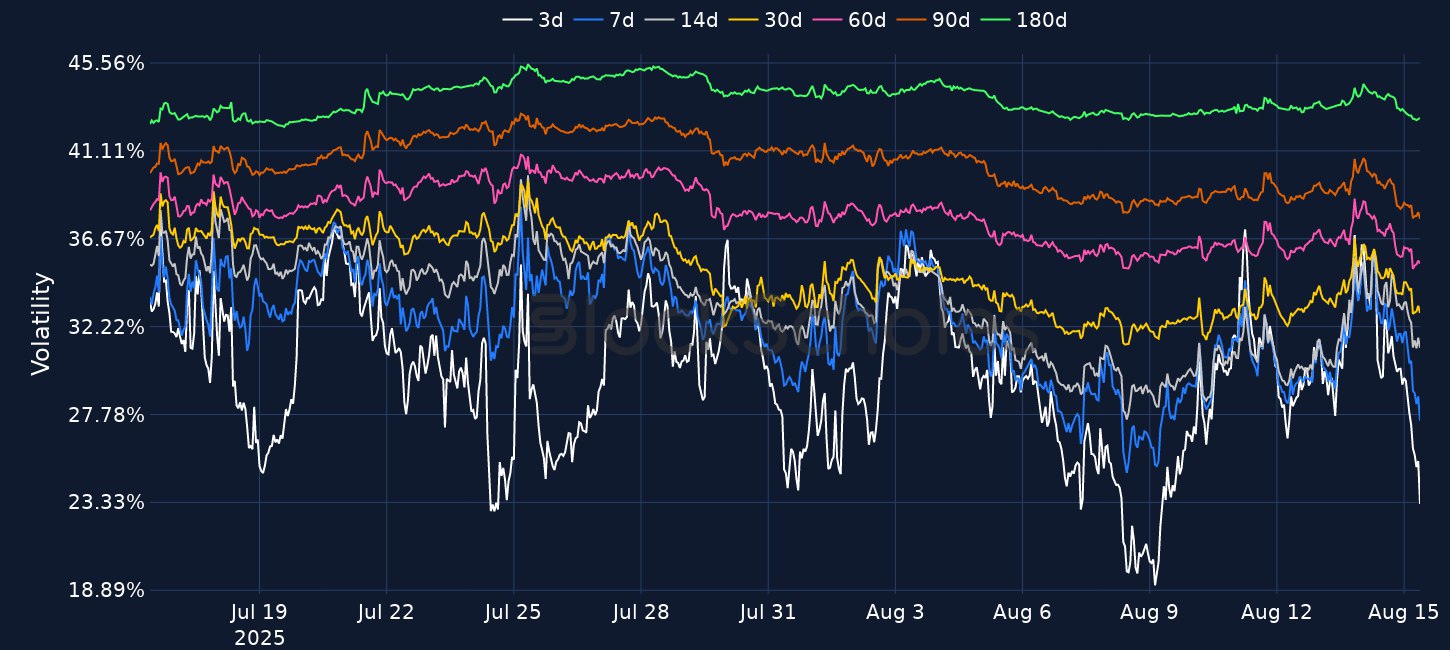The image size is (1450, 650).
Task: Click the Jul 22 x-axis label
Action: (386, 612)
